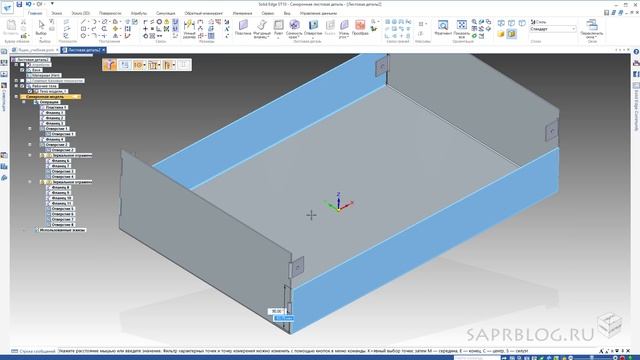Undo the last action
Viewport: 640px width, 360px height.
pos(29,4)
